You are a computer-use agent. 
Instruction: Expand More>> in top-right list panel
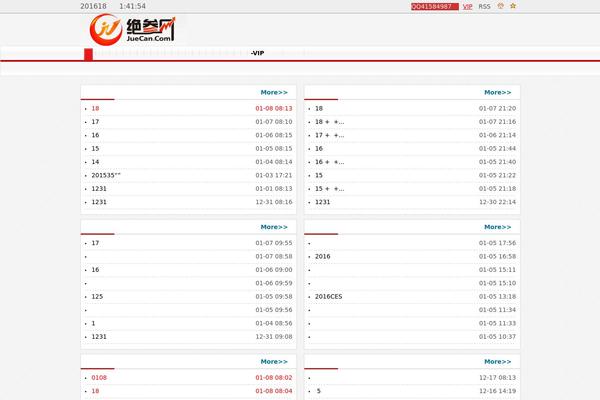(497, 92)
